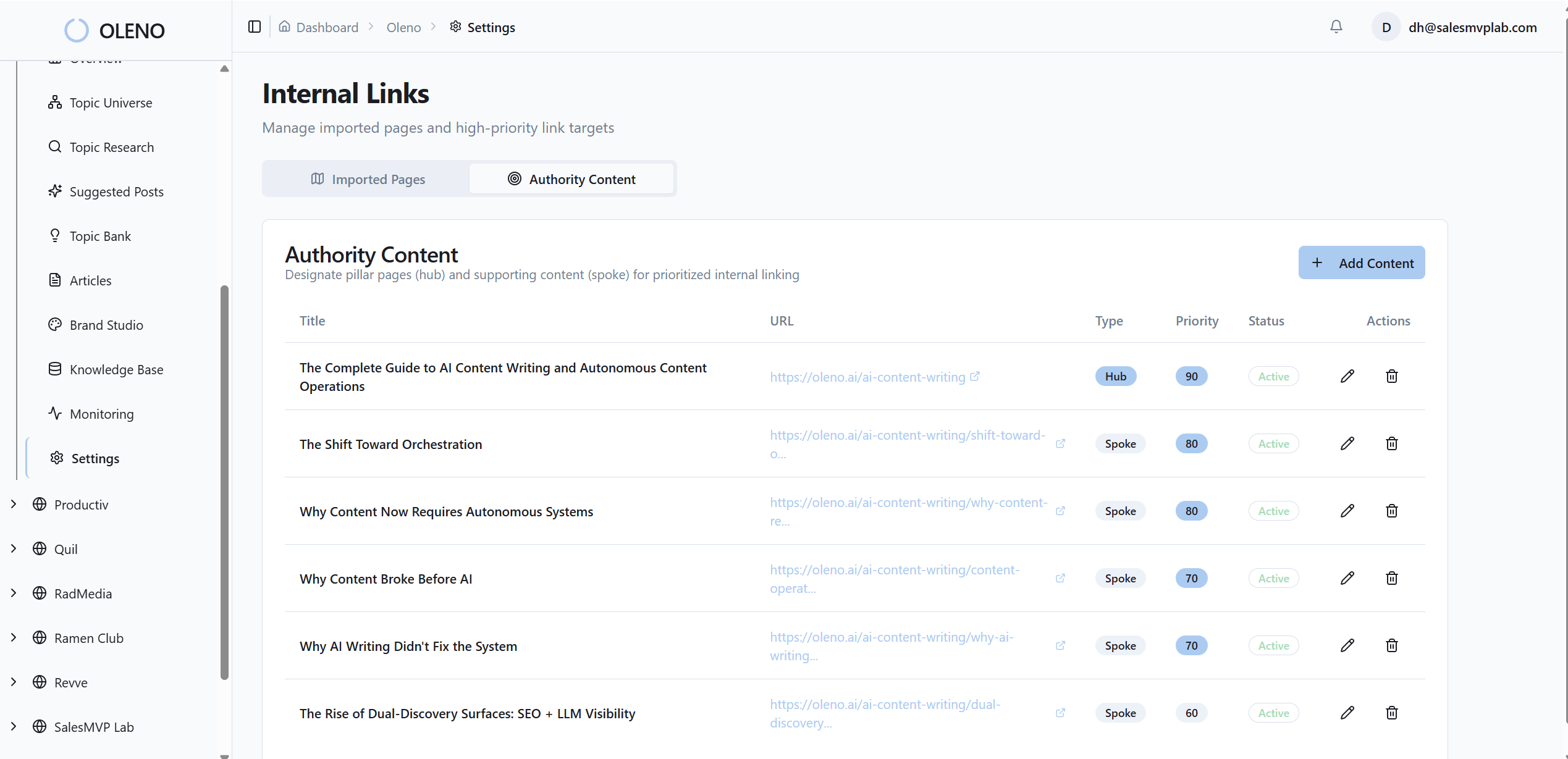The width and height of the screenshot is (1568, 759).
Task: Click the Add Content button
Action: tap(1361, 262)
